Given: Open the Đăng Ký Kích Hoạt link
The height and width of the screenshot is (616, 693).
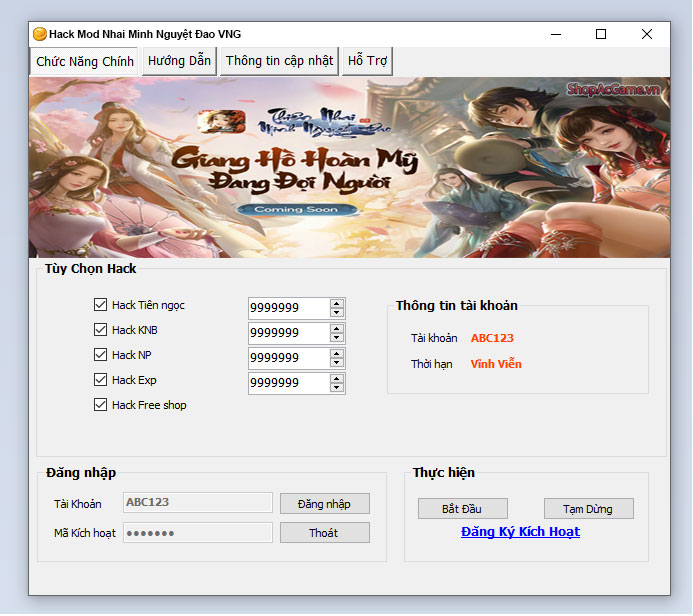Looking at the screenshot, I should (521, 532).
